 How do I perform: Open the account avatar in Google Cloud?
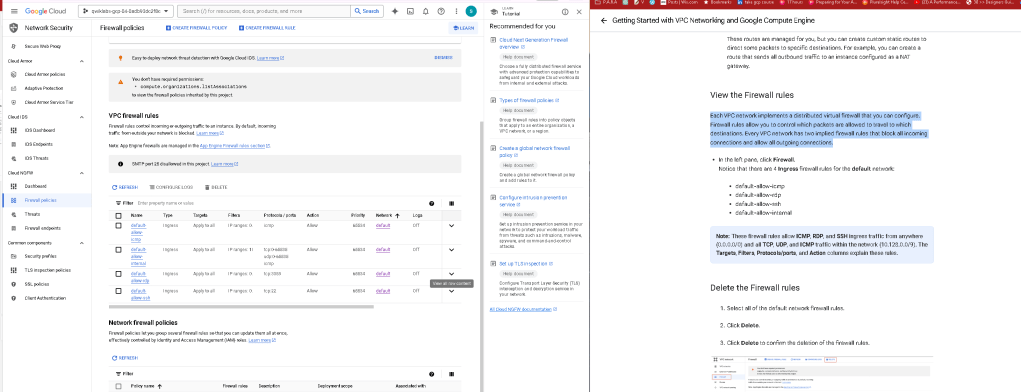(x=471, y=11)
